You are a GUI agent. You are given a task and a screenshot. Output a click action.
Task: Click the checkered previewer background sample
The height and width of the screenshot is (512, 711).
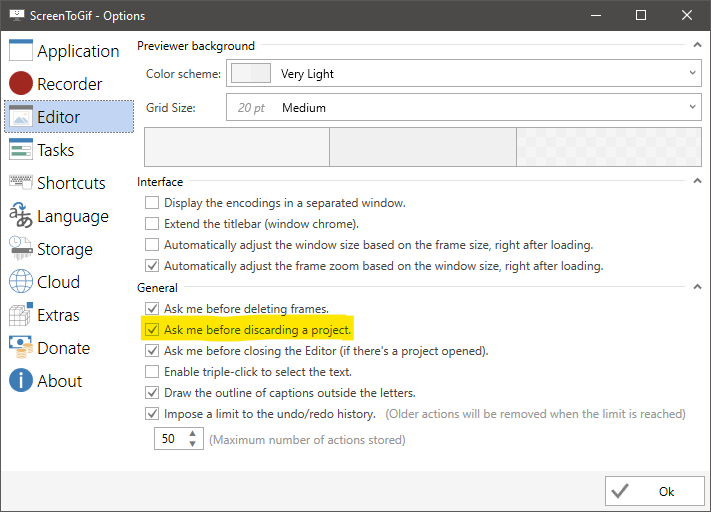609,147
